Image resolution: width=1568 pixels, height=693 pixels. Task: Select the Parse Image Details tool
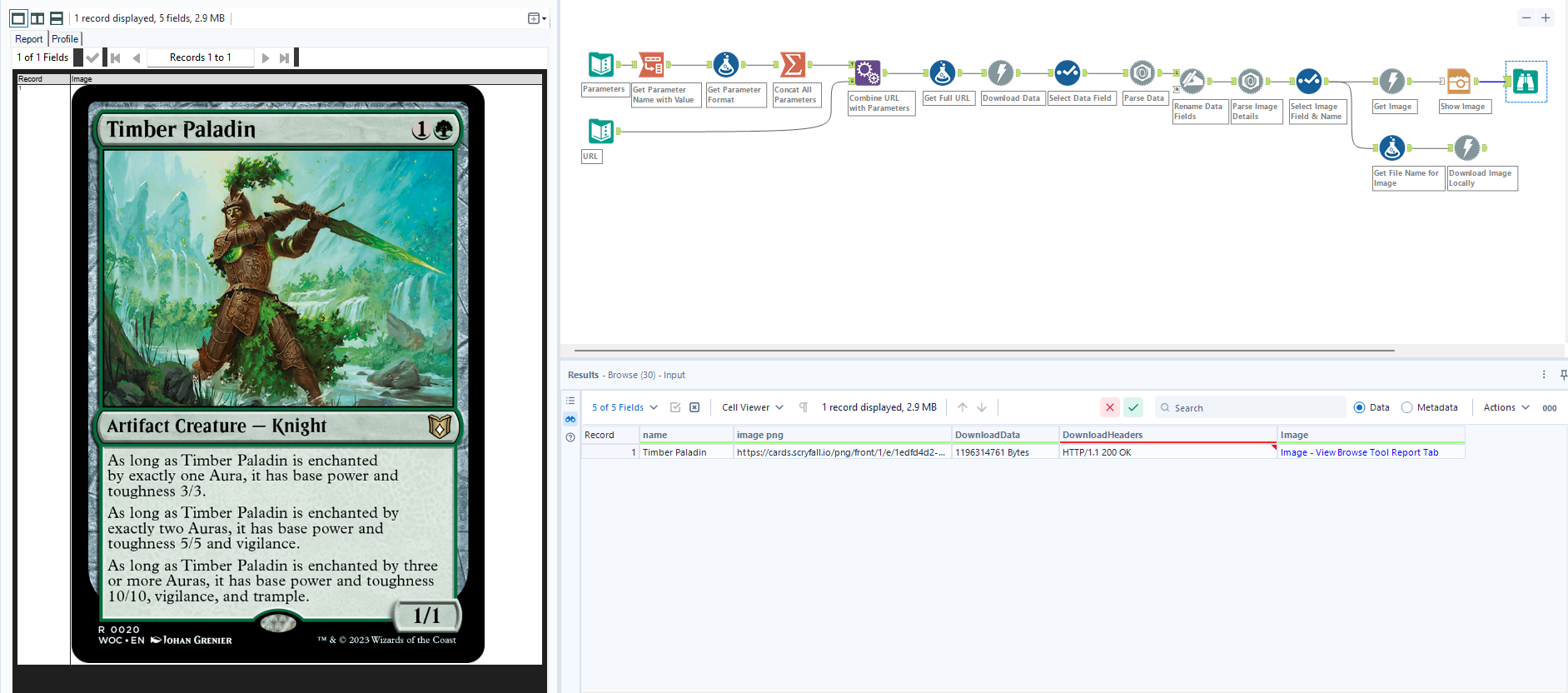tap(1251, 81)
